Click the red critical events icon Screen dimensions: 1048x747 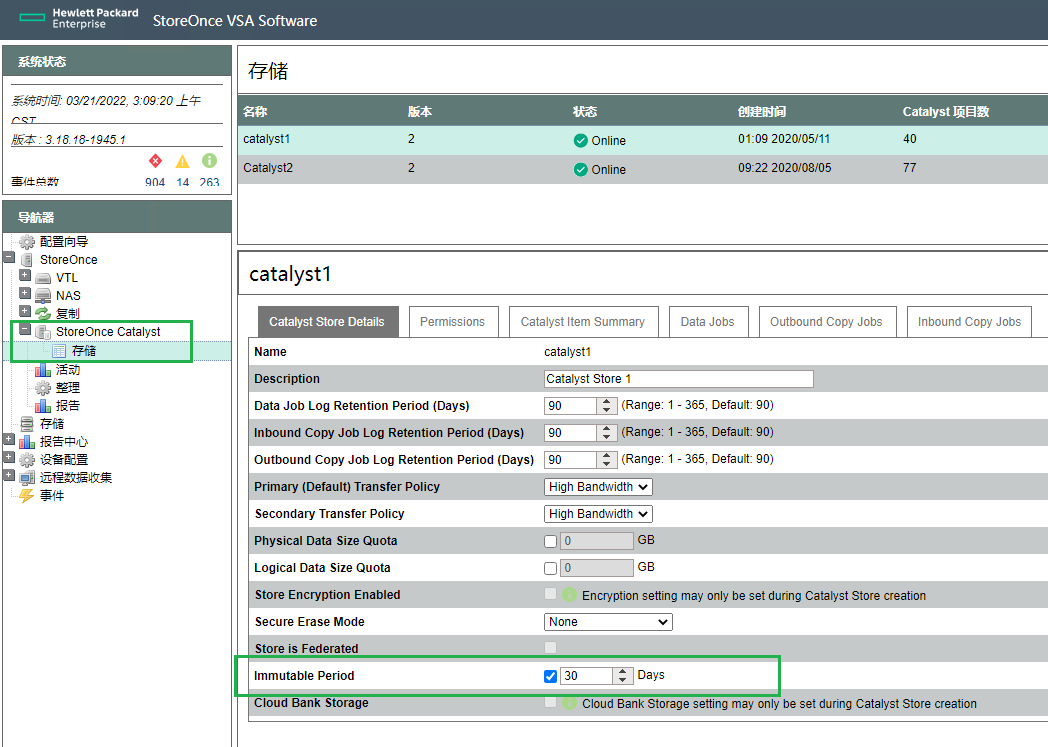click(155, 161)
